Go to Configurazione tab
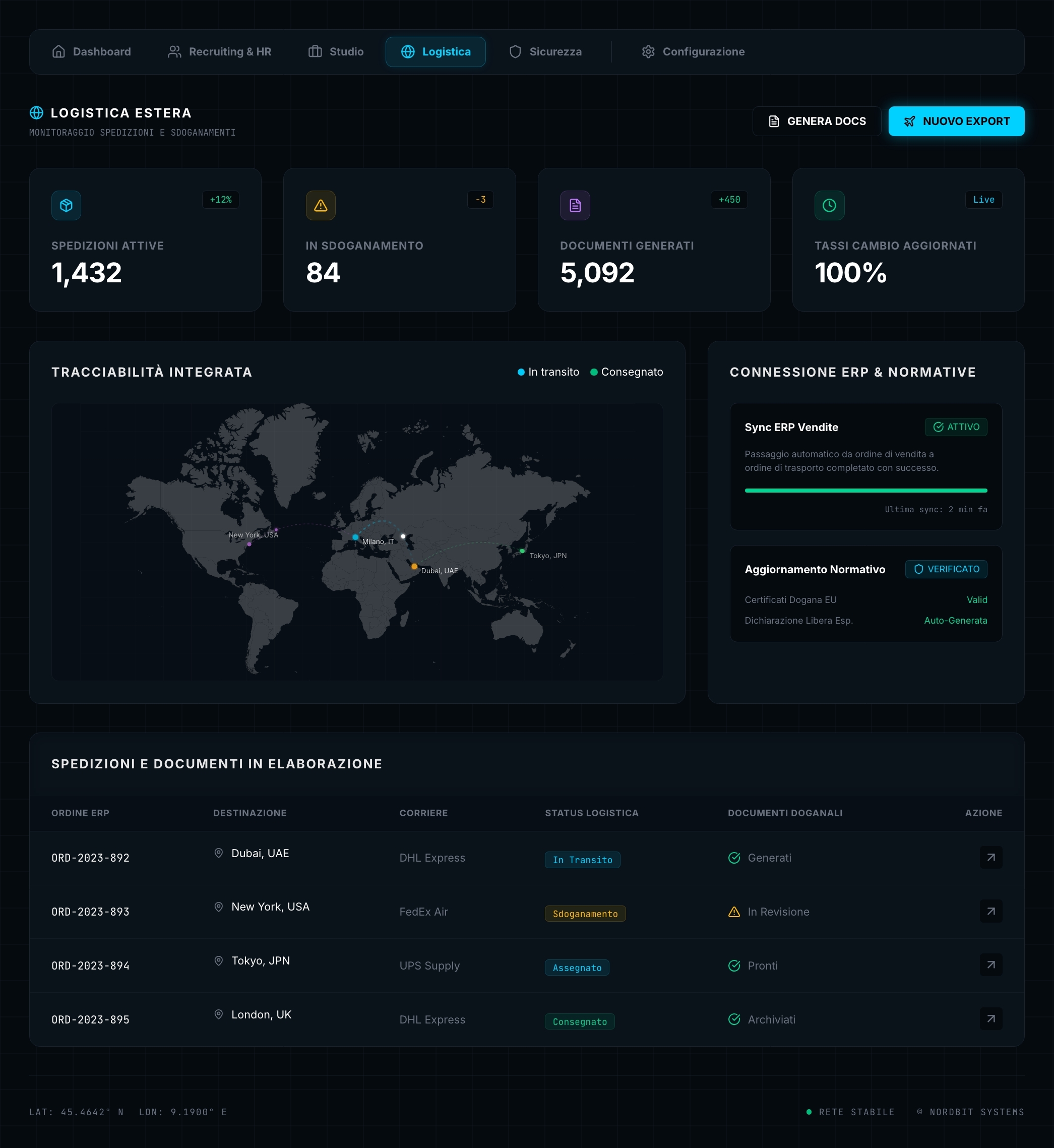Image resolution: width=1054 pixels, height=1148 pixels. pyautogui.click(x=693, y=52)
